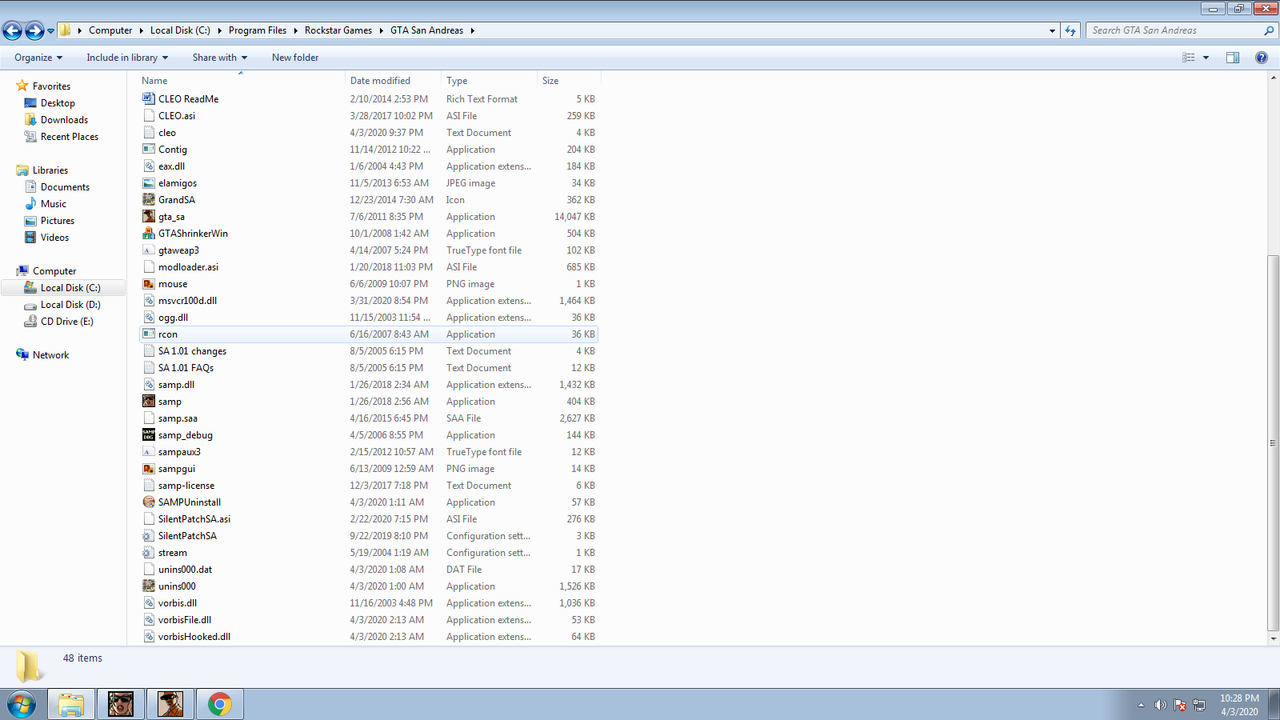Select Local Disk (D:) in navigation pane
Screen dimensions: 1280x720
(70, 305)
